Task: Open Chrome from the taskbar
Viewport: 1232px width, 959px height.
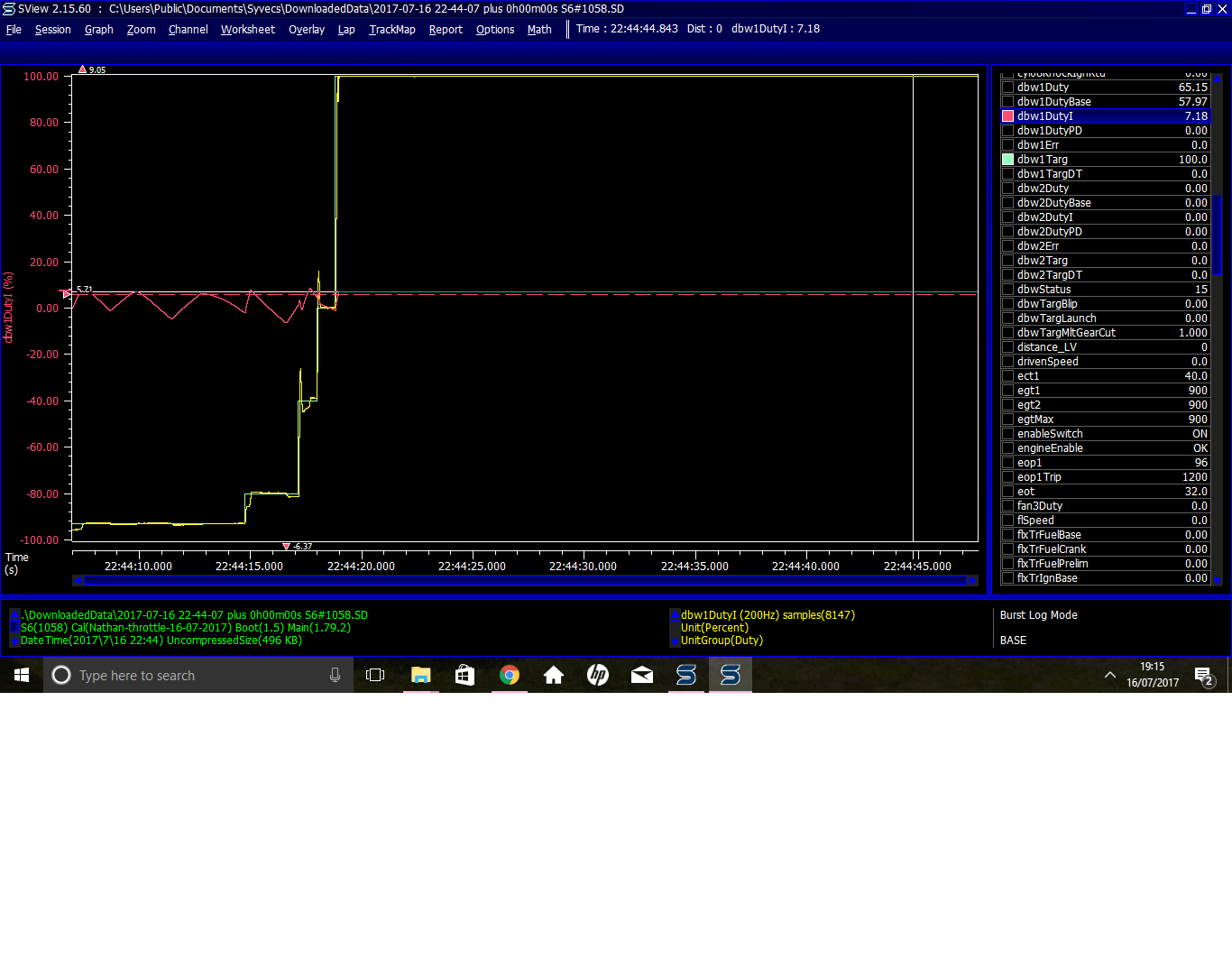Action: [510, 675]
